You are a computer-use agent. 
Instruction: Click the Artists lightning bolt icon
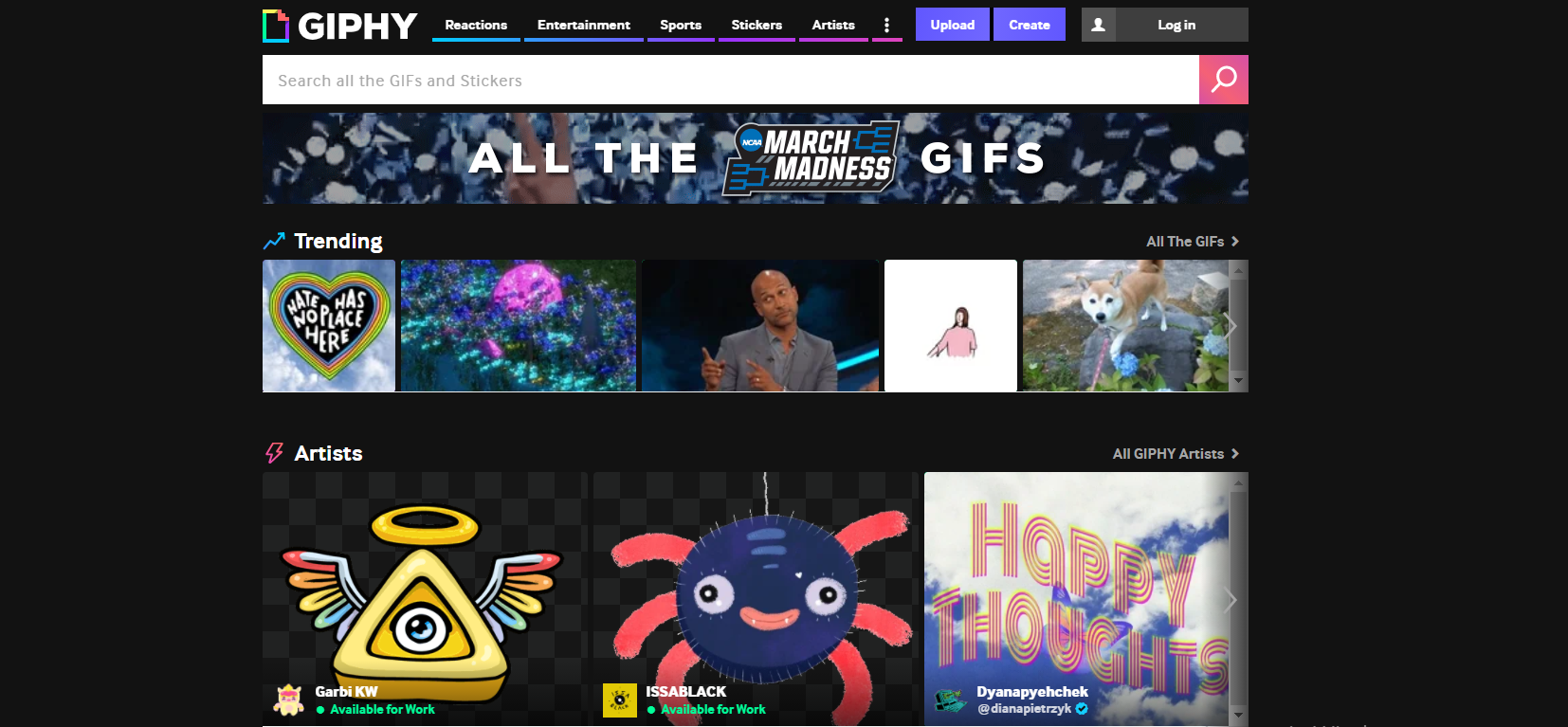pos(274,453)
